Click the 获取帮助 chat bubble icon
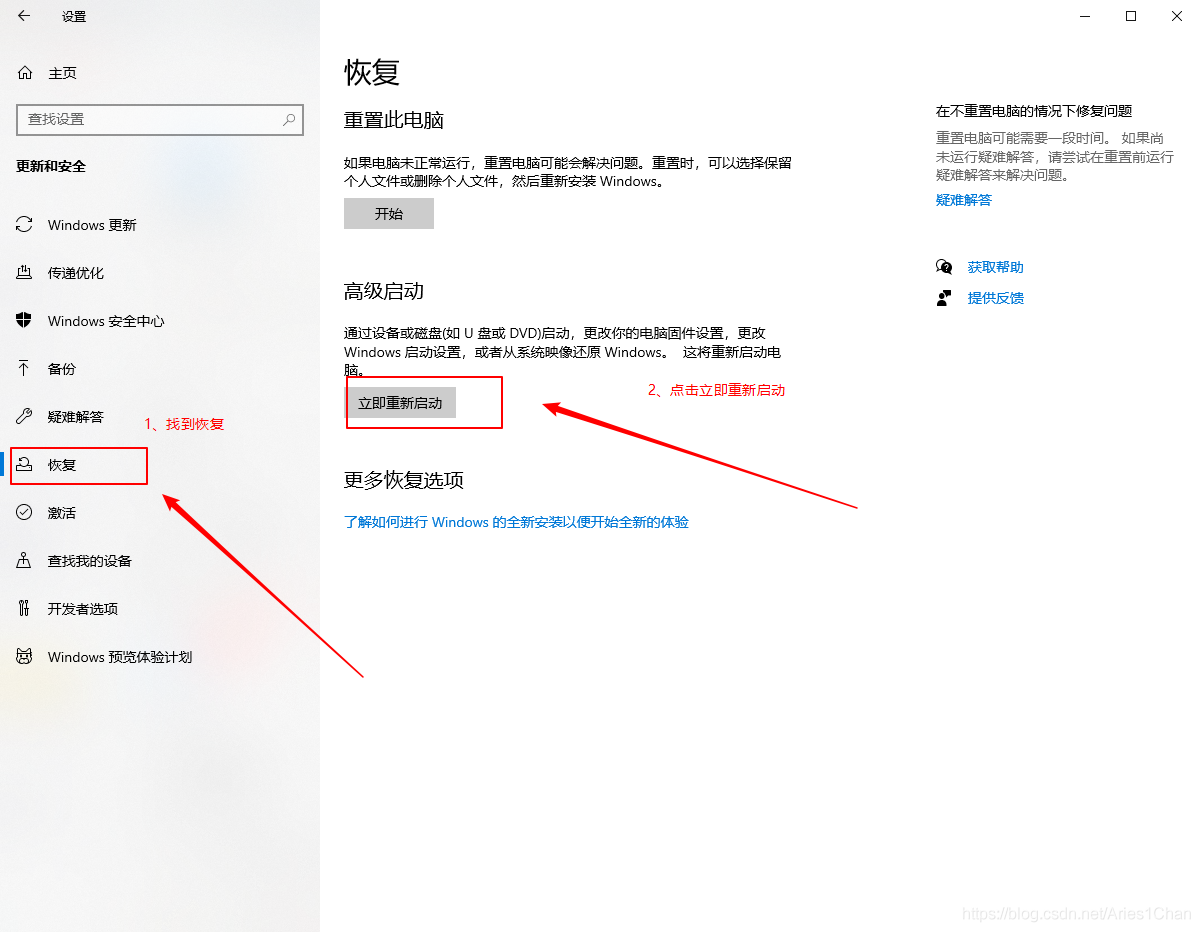Image resolution: width=1200 pixels, height=932 pixels. pos(944,267)
